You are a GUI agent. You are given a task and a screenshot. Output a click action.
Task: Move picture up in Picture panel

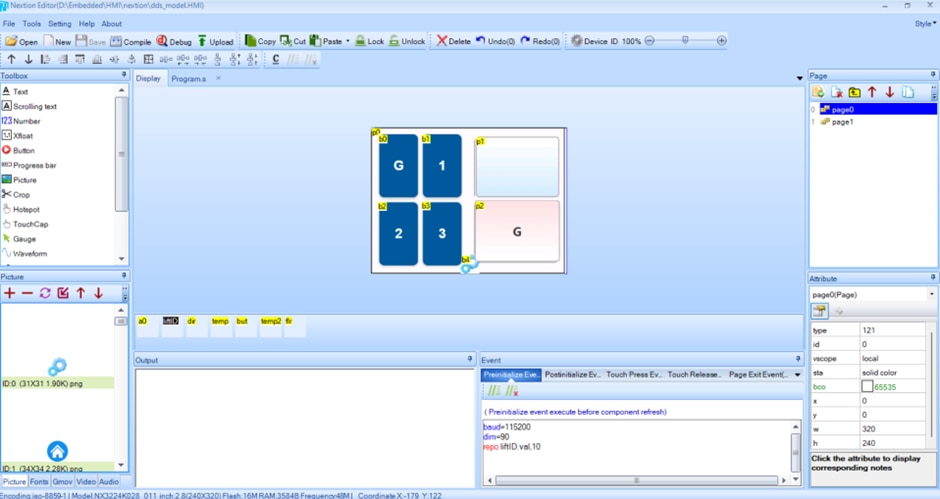click(81, 293)
